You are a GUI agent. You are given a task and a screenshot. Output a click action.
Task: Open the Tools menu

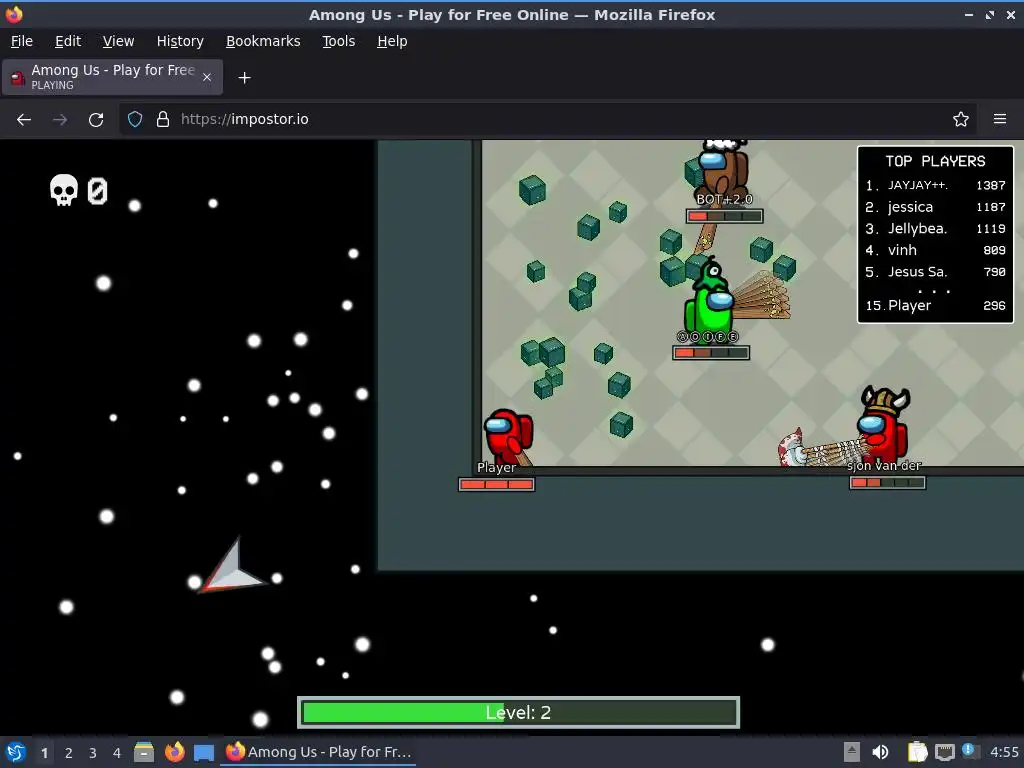(338, 41)
